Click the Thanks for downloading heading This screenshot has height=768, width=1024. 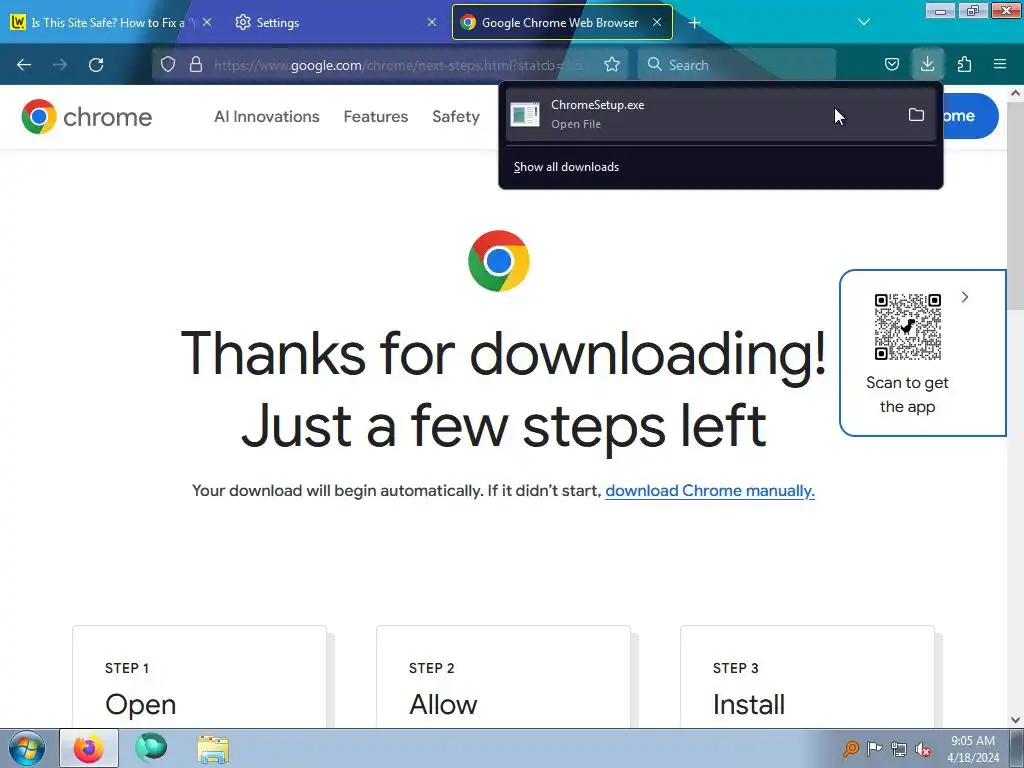click(504, 389)
